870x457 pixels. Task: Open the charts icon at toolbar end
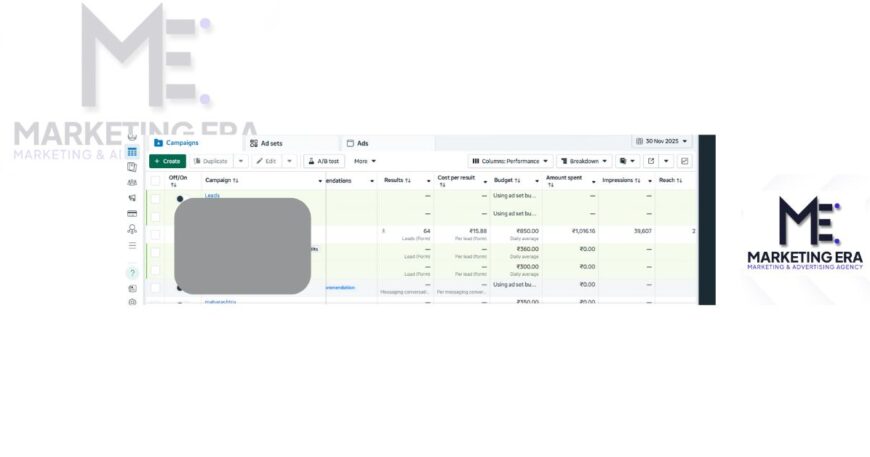click(x=685, y=161)
